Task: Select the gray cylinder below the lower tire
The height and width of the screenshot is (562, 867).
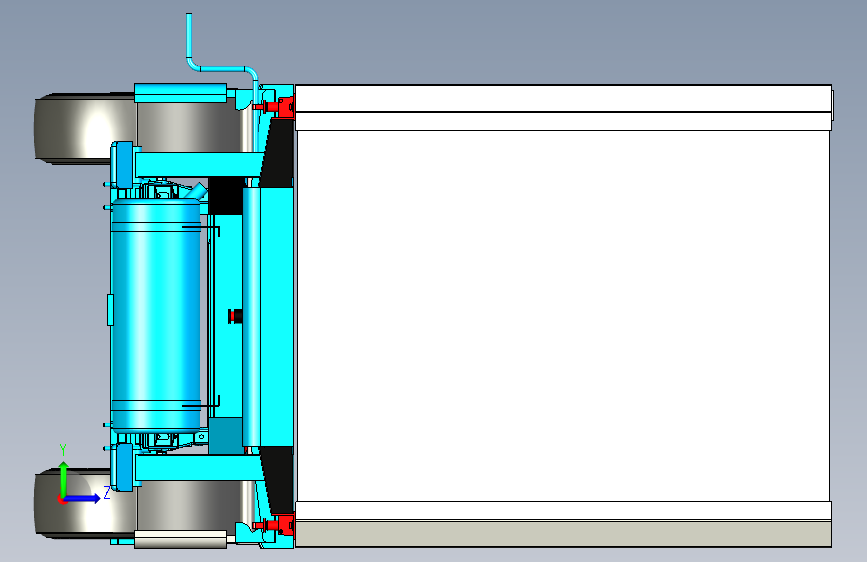Action: [180, 539]
